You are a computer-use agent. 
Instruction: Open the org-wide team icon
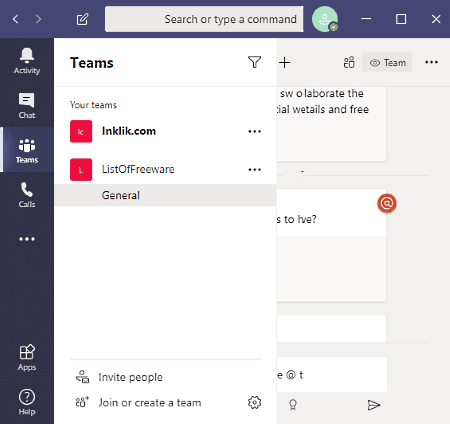[x=349, y=62]
